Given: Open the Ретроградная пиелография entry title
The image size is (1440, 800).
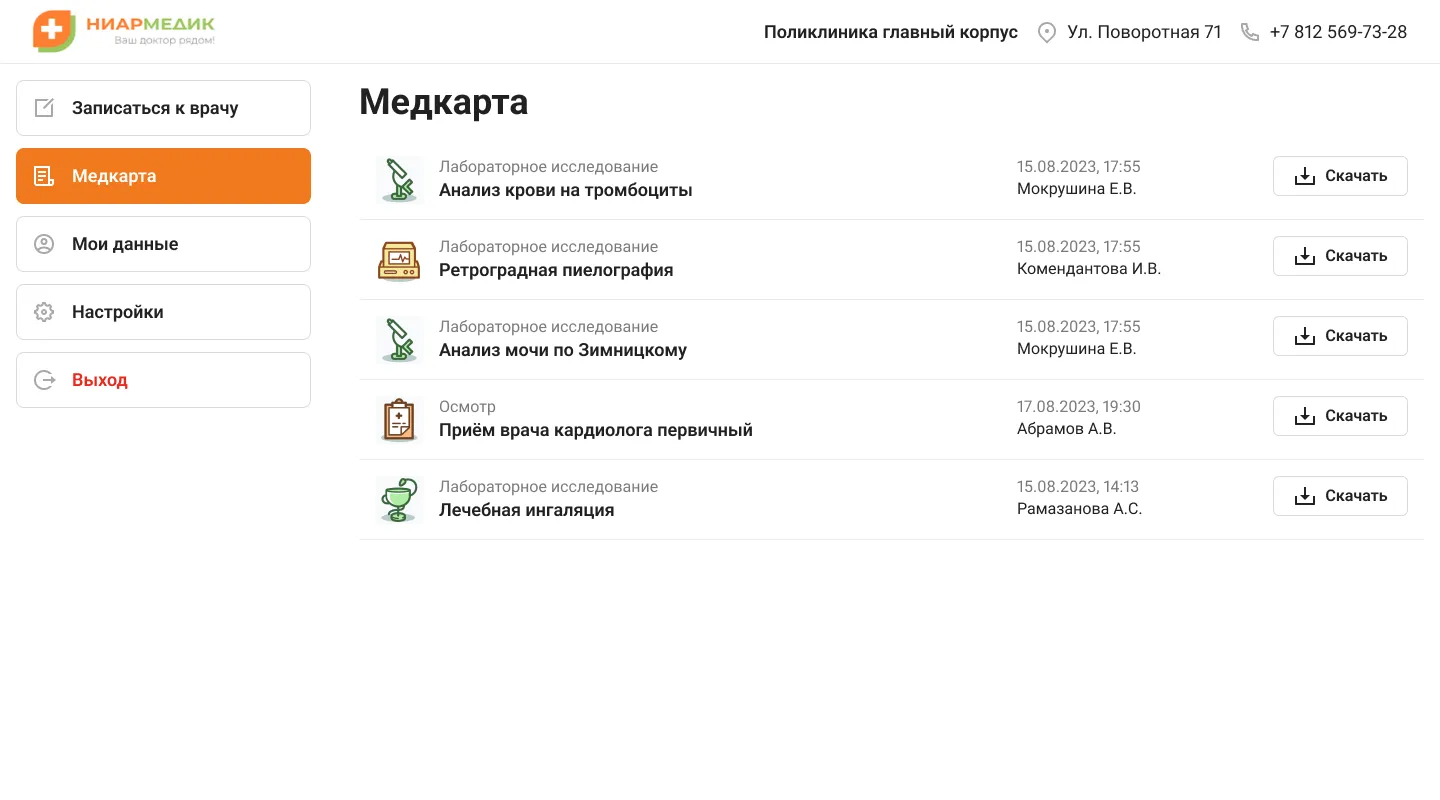Looking at the screenshot, I should 556,270.
